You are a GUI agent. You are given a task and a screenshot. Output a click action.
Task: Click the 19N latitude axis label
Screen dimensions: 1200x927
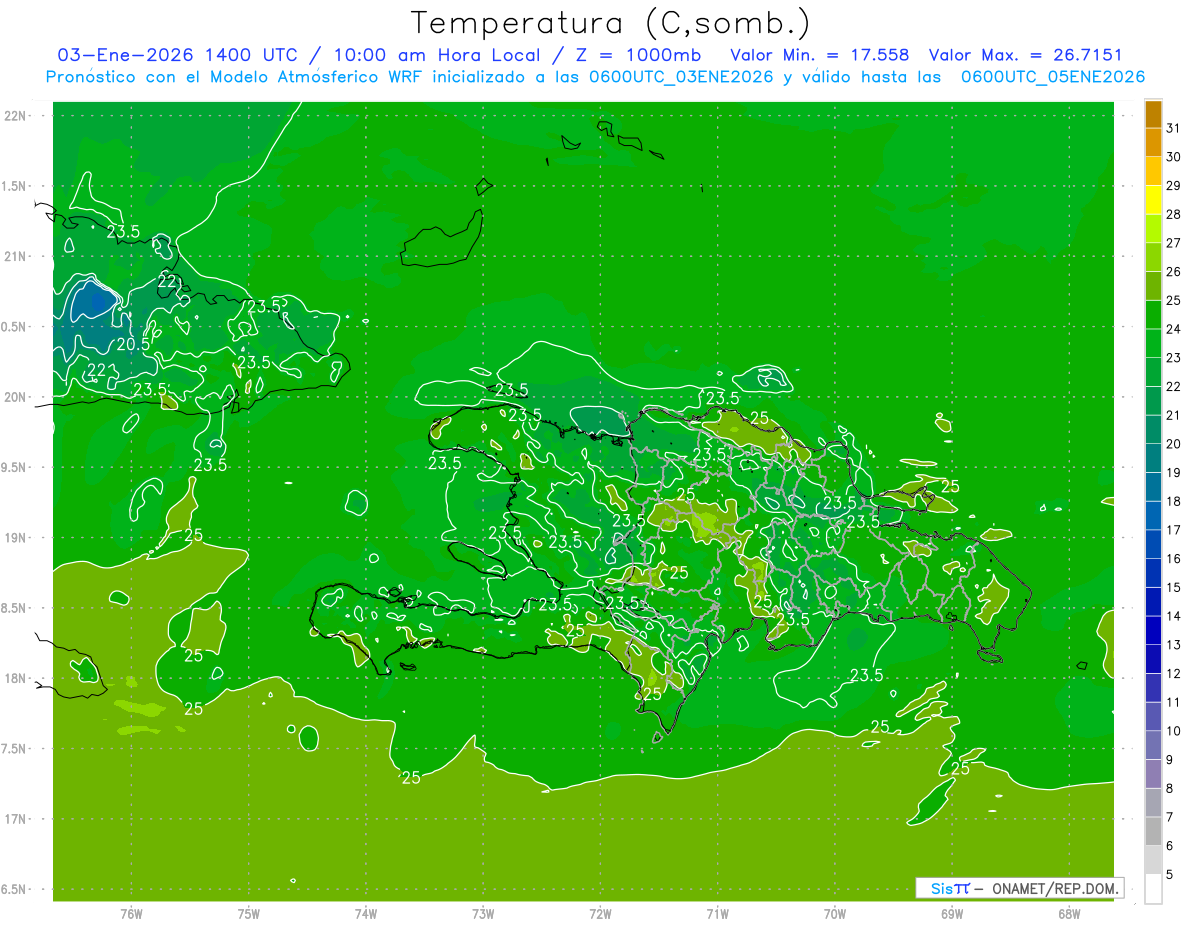click(x=14, y=538)
